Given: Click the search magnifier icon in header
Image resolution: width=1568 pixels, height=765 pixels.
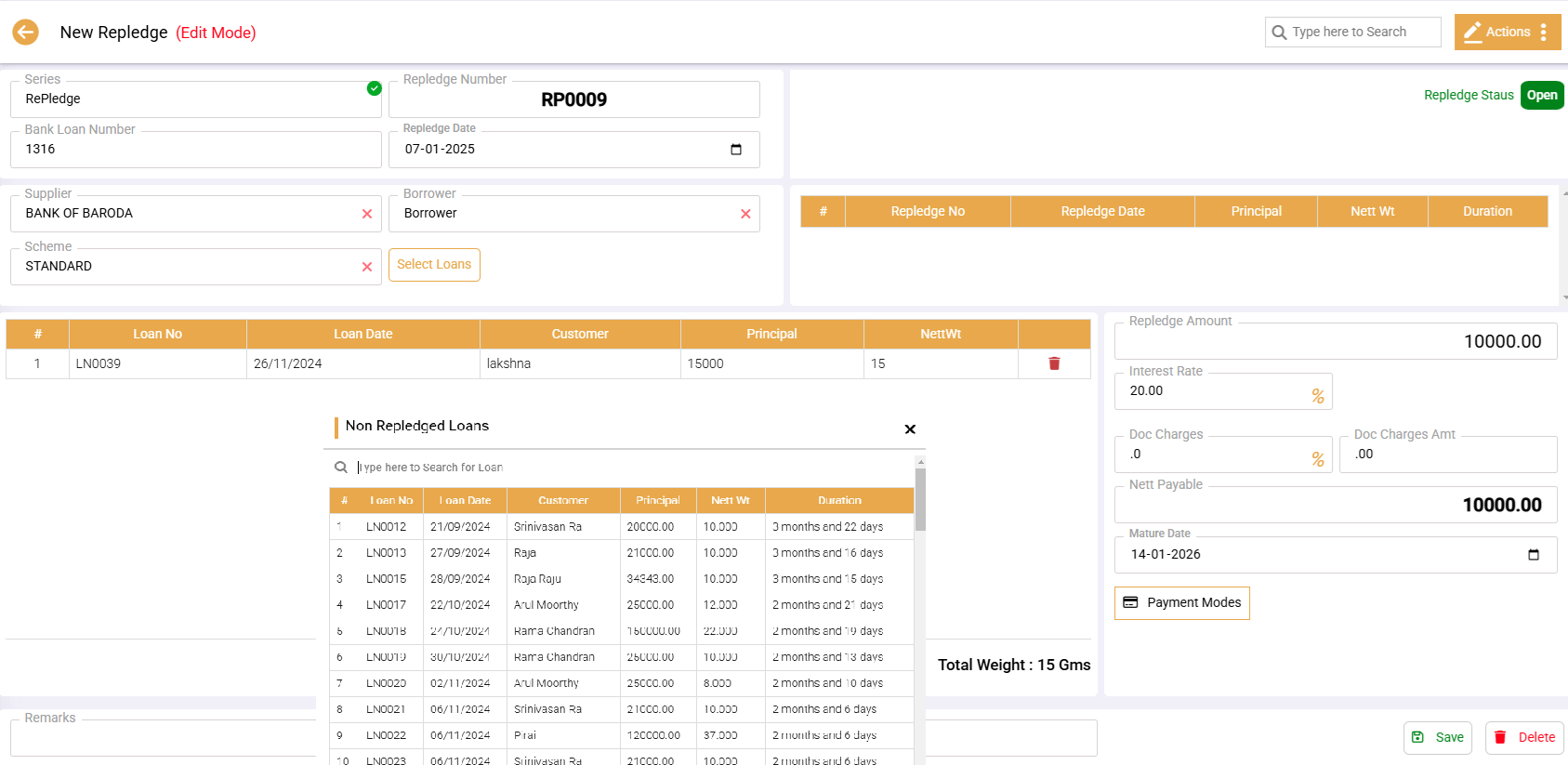Looking at the screenshot, I should [x=1280, y=33].
